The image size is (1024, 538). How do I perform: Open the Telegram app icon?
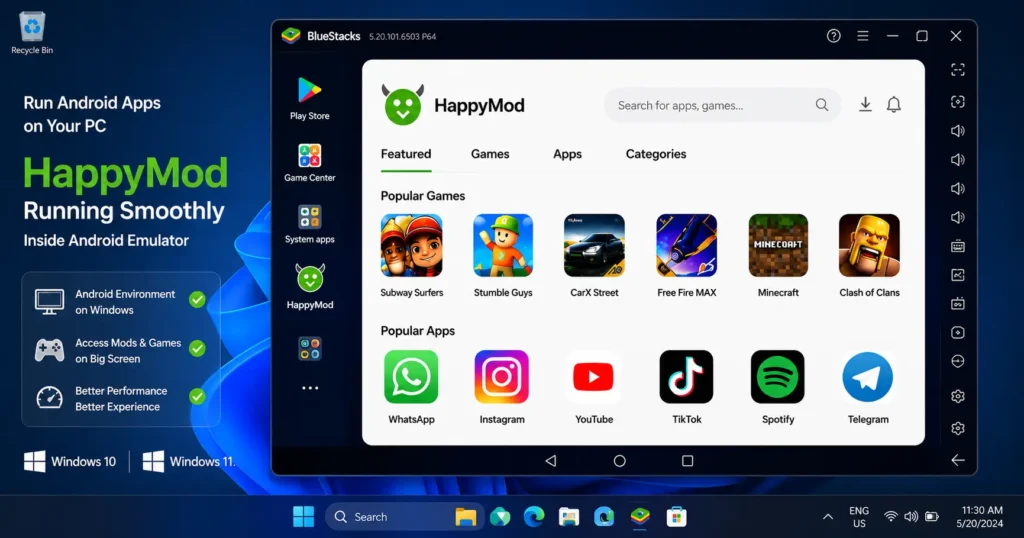pyautogui.click(x=867, y=377)
